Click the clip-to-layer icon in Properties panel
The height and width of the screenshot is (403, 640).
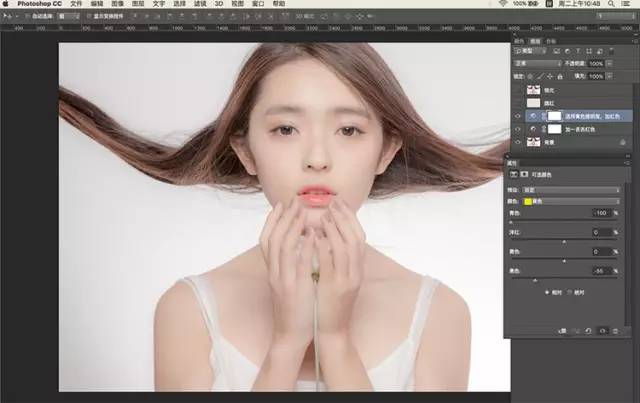point(561,329)
